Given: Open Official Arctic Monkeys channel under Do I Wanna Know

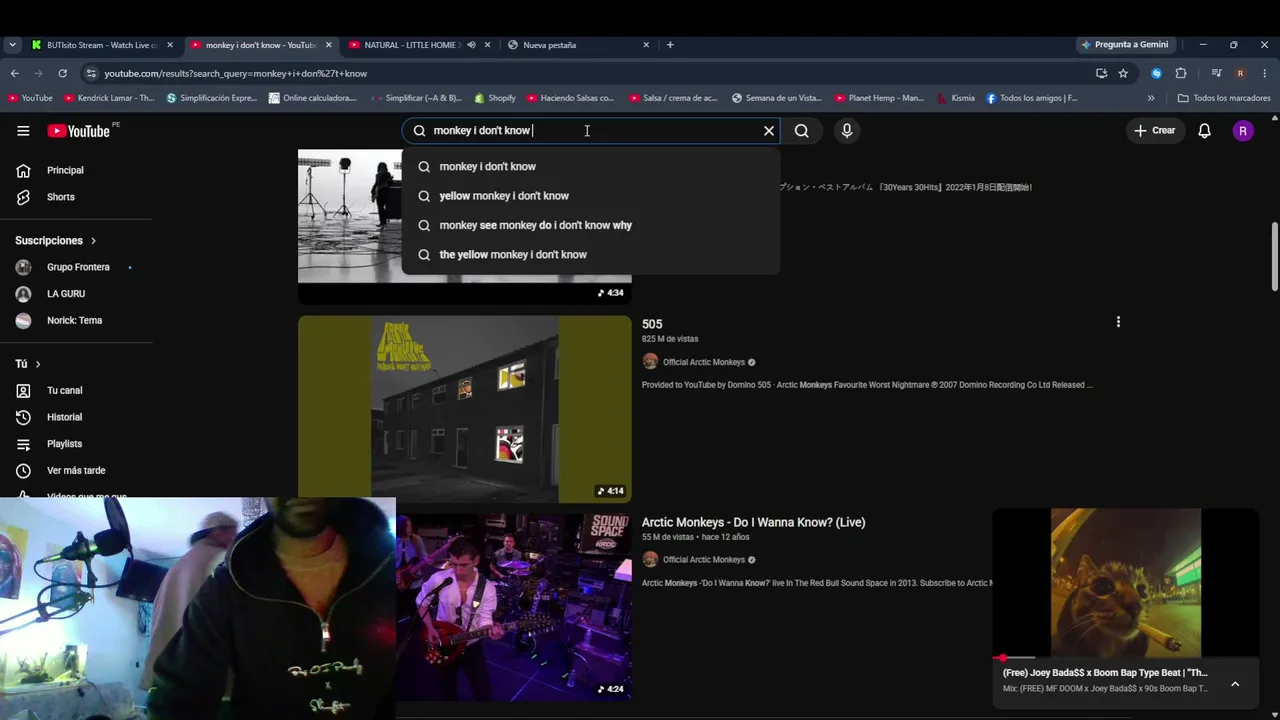Looking at the screenshot, I should 703,560.
